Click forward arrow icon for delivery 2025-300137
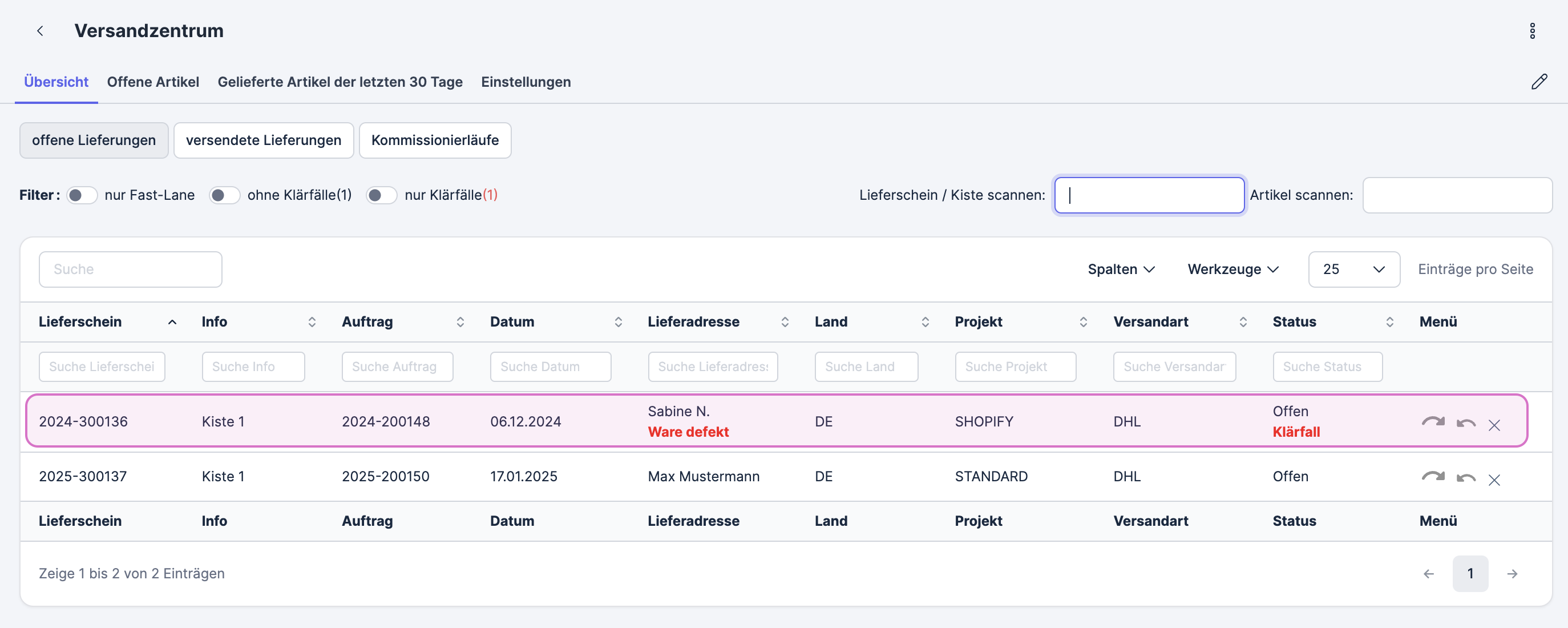Screen dimensions: 1568x628 1432,477
